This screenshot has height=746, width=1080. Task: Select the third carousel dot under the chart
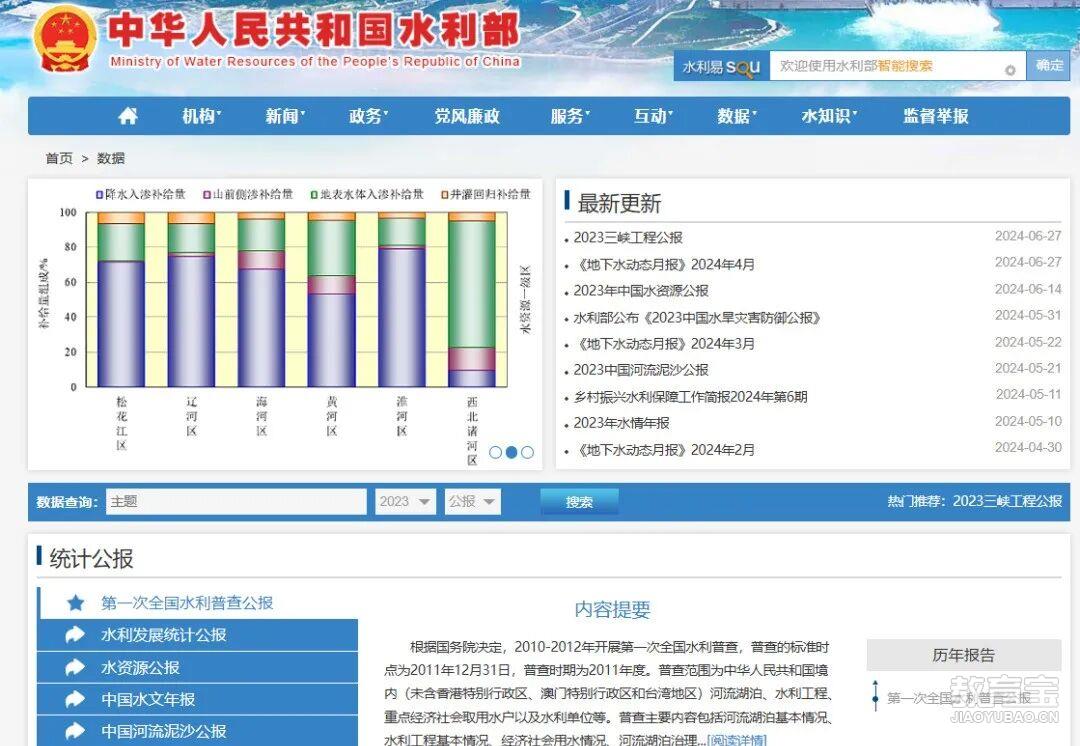pos(527,452)
